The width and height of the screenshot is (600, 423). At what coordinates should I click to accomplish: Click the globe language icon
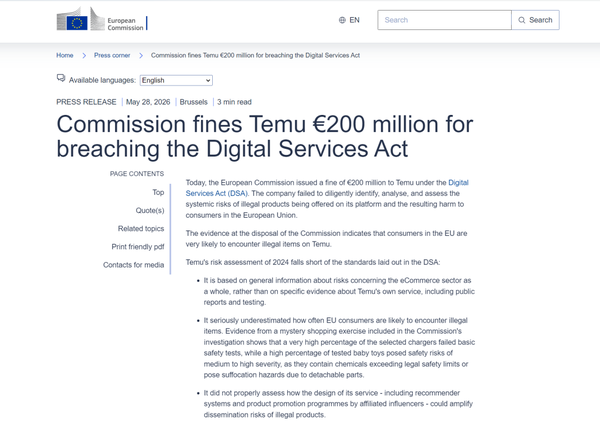click(342, 20)
